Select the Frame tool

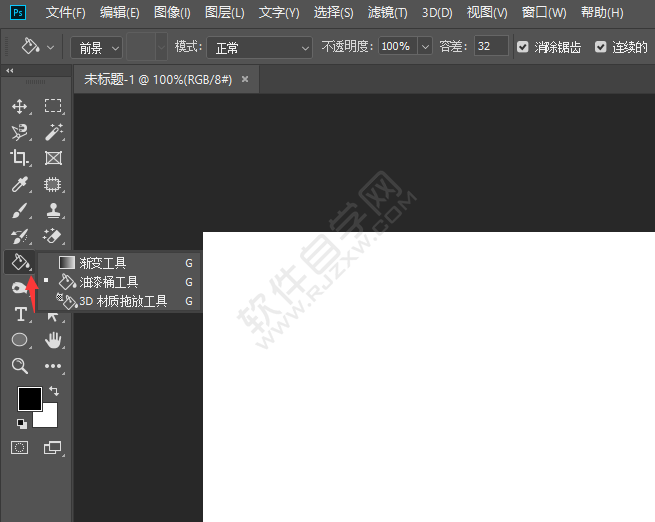tap(53, 158)
